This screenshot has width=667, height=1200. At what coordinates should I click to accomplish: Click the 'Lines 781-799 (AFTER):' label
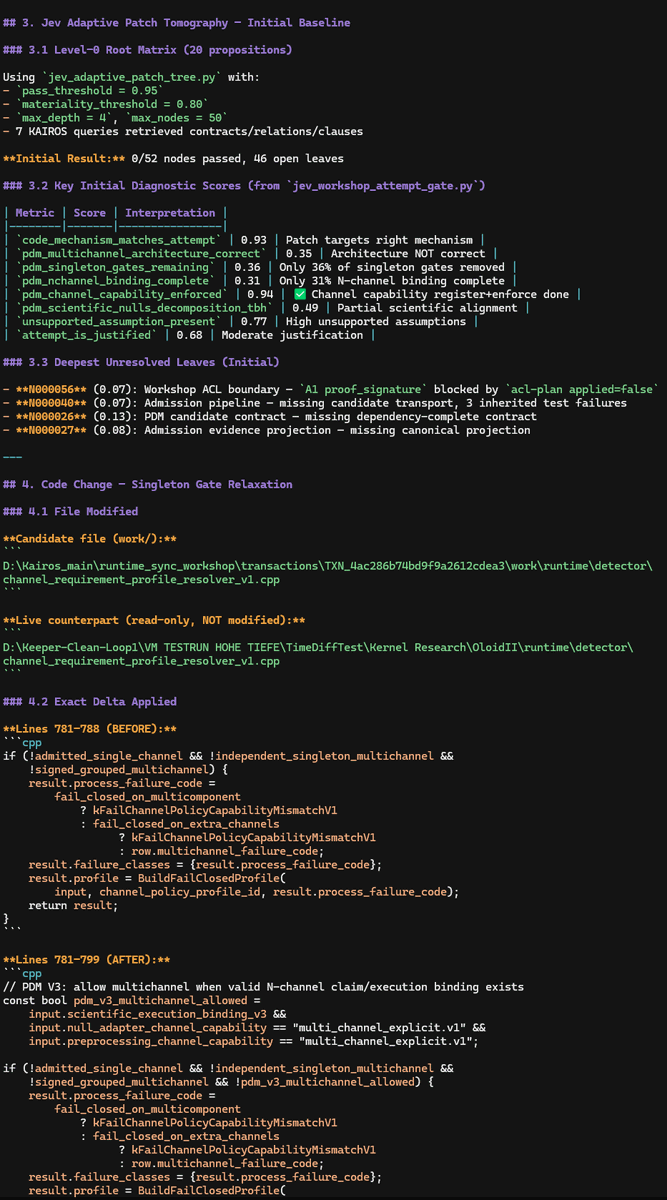click(x=87, y=959)
